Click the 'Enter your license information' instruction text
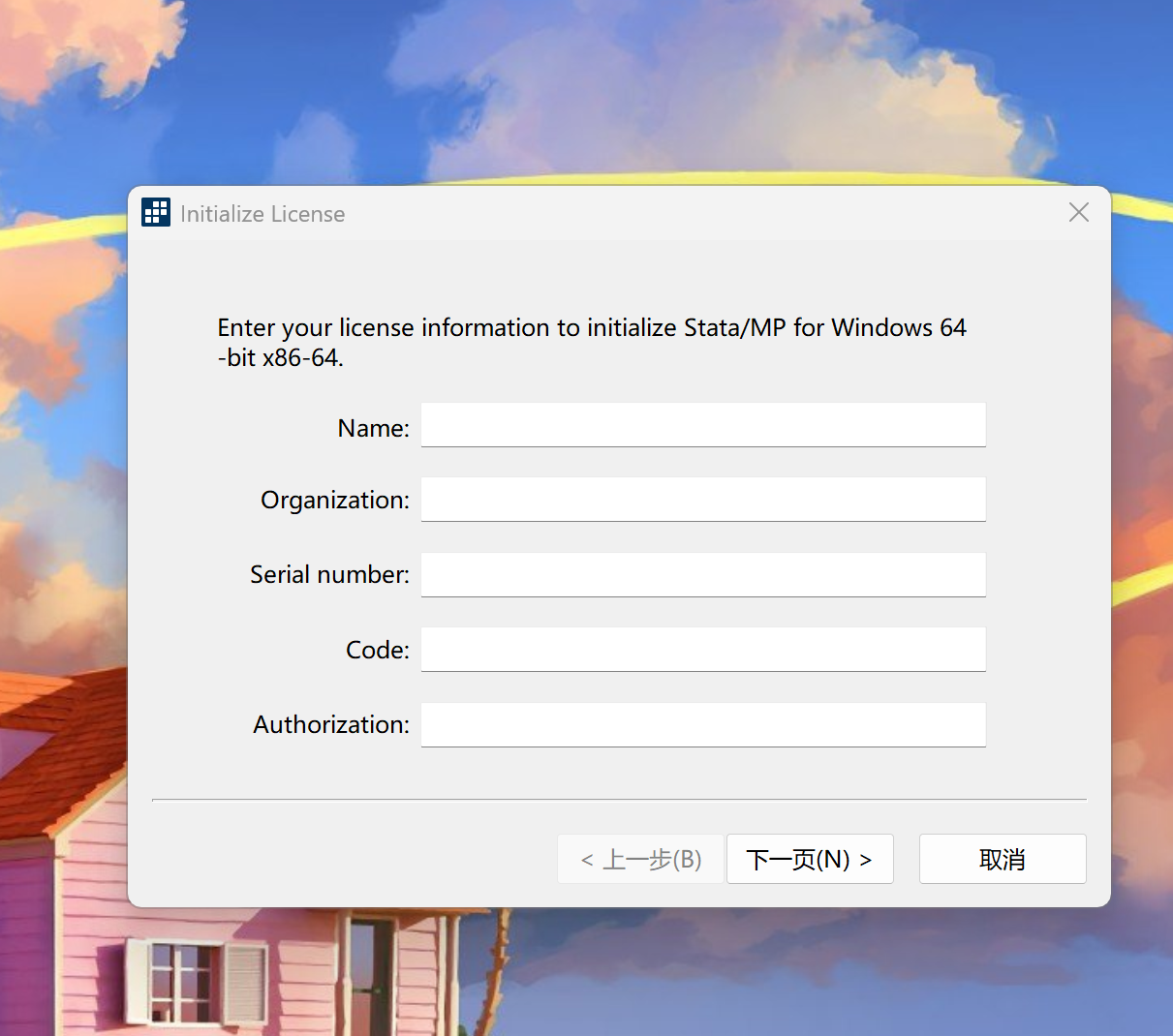1173x1036 pixels. click(592, 343)
